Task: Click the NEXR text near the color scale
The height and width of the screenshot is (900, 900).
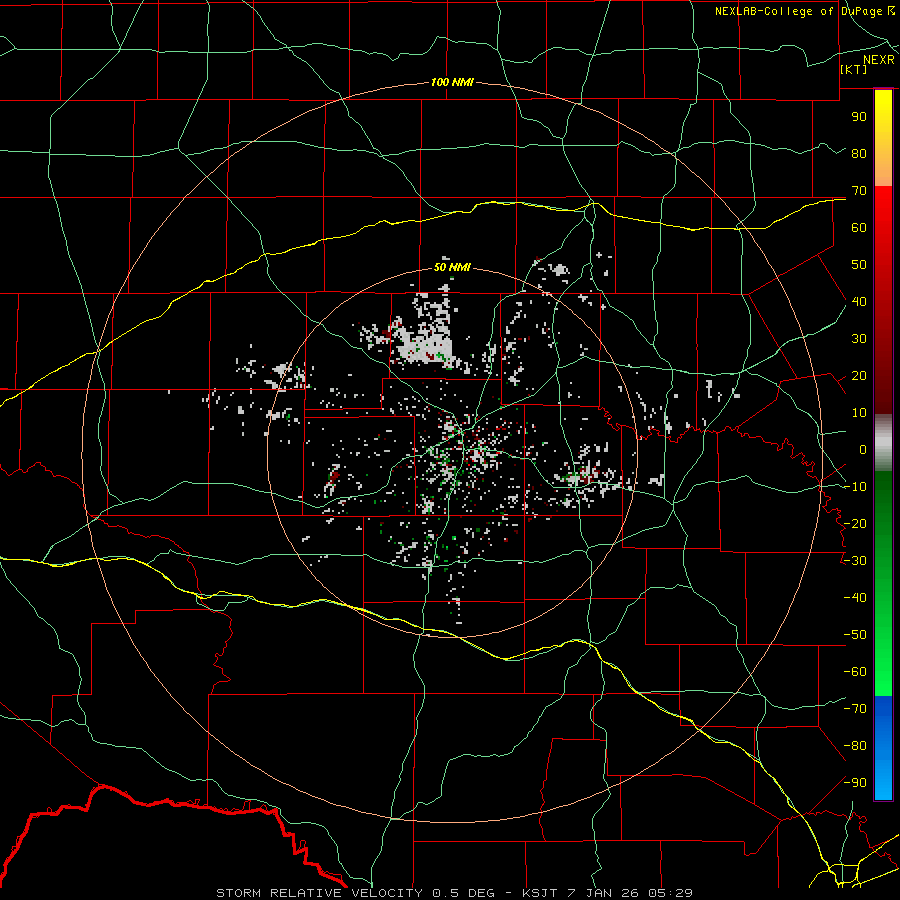Action: 879,60
